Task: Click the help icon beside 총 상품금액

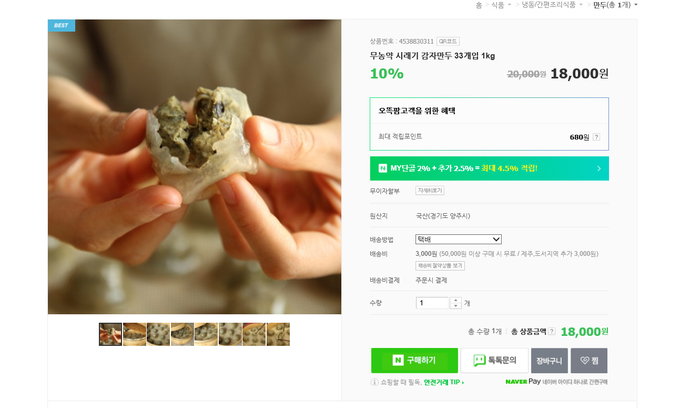Action: 551,332
